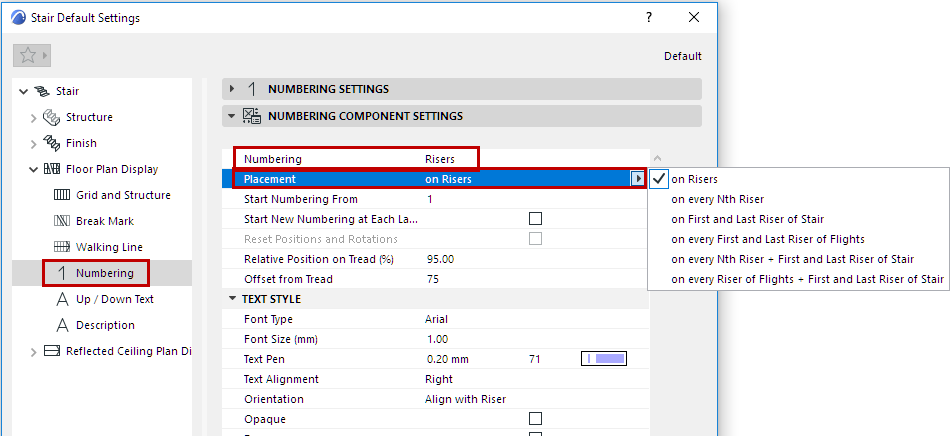This screenshot has height=436, width=951.
Task: Collapse the Text Style section
Action: pyautogui.click(x=232, y=299)
